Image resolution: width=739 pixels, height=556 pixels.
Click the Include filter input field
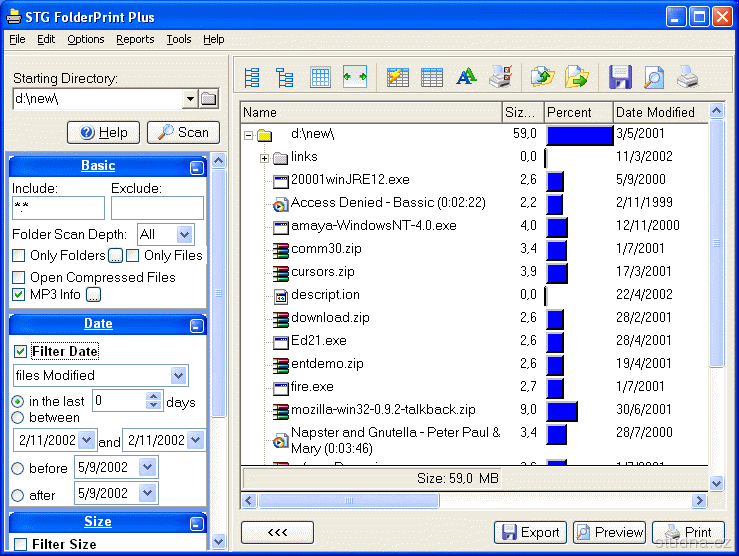[x=58, y=208]
